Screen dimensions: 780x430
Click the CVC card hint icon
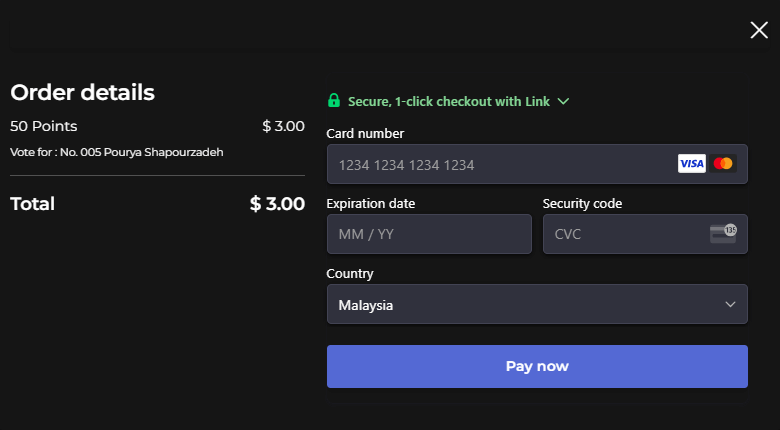(x=723, y=234)
